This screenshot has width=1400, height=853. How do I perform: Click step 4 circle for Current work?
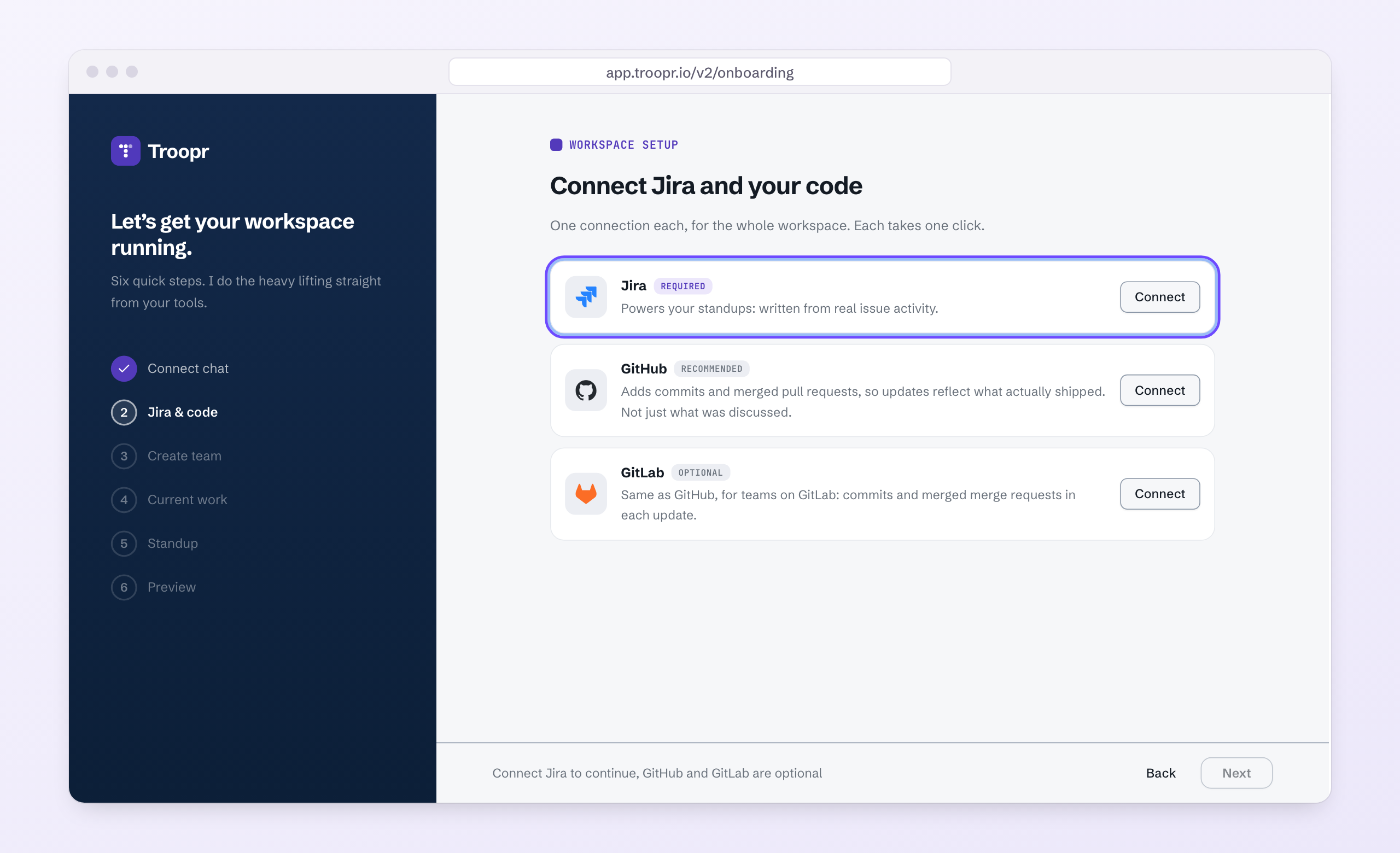tap(124, 500)
